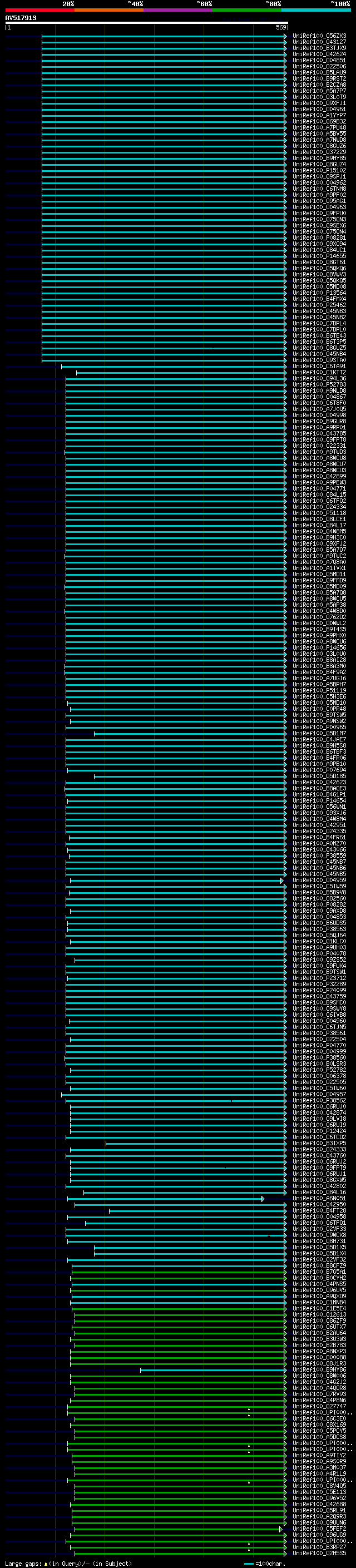Click hit label UniRef100_Q9SEX6
This screenshot has width=356, height=1568.
pos(319,225)
